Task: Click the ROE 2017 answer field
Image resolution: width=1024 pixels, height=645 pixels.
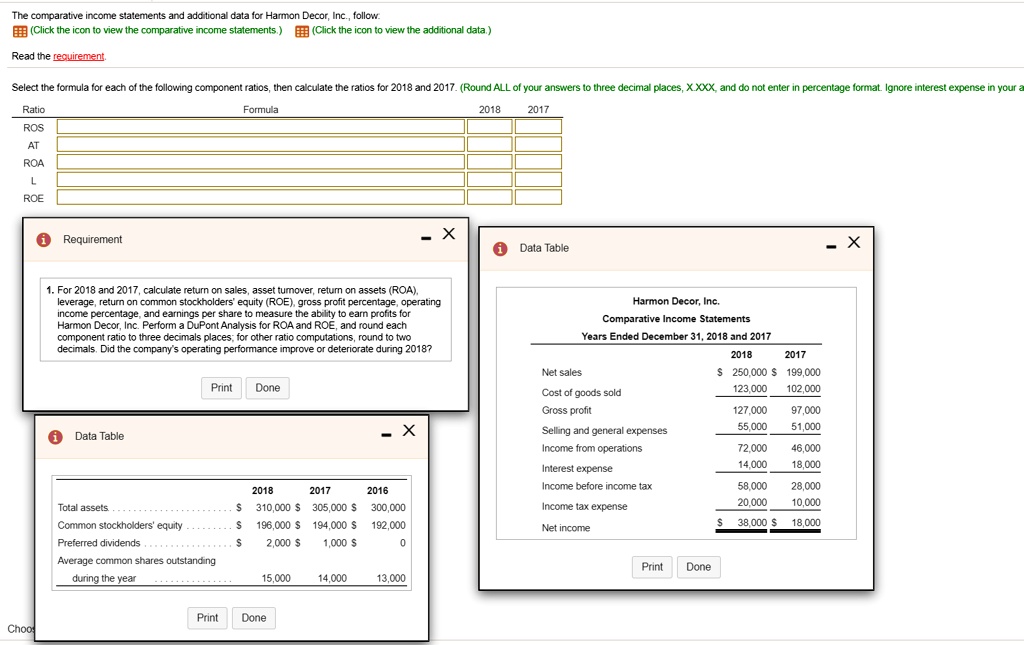Action: coord(539,197)
